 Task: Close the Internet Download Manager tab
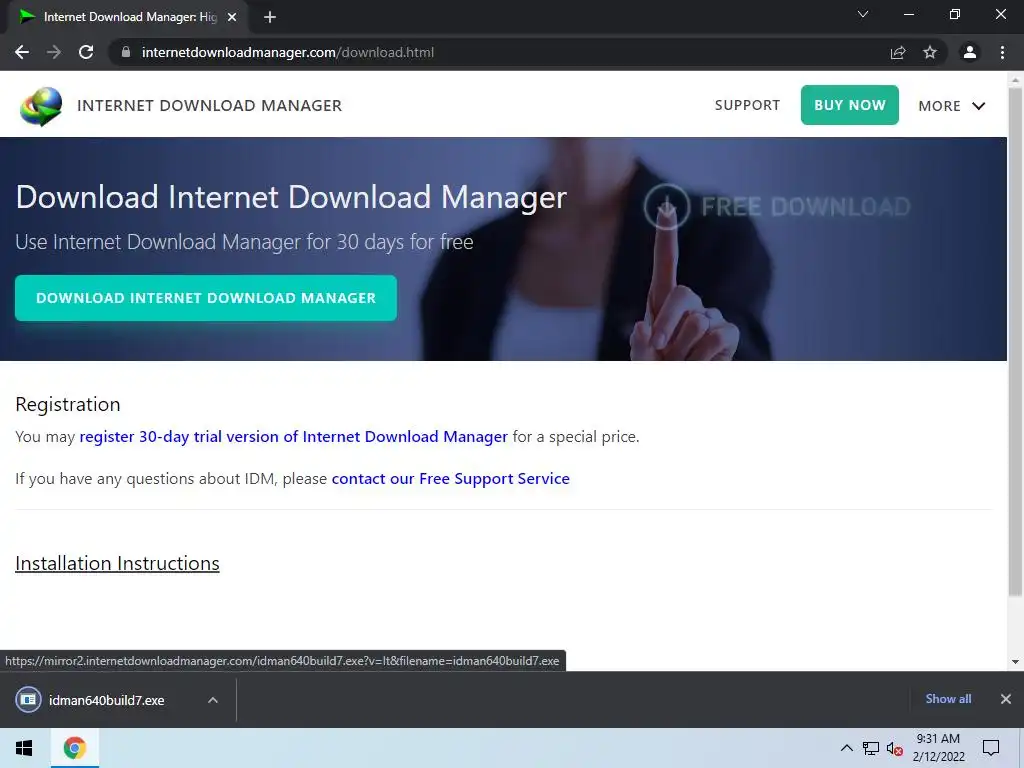[232, 17]
